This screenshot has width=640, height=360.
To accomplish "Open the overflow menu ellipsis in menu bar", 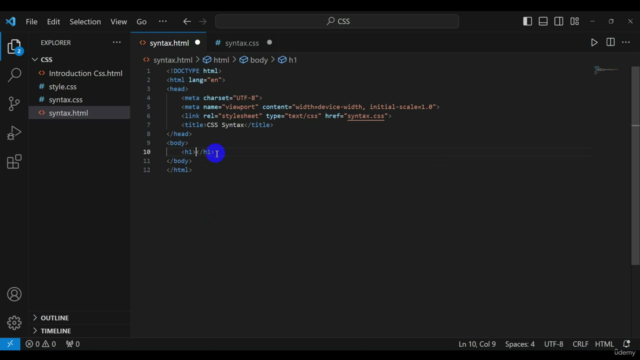I will click(163, 22).
